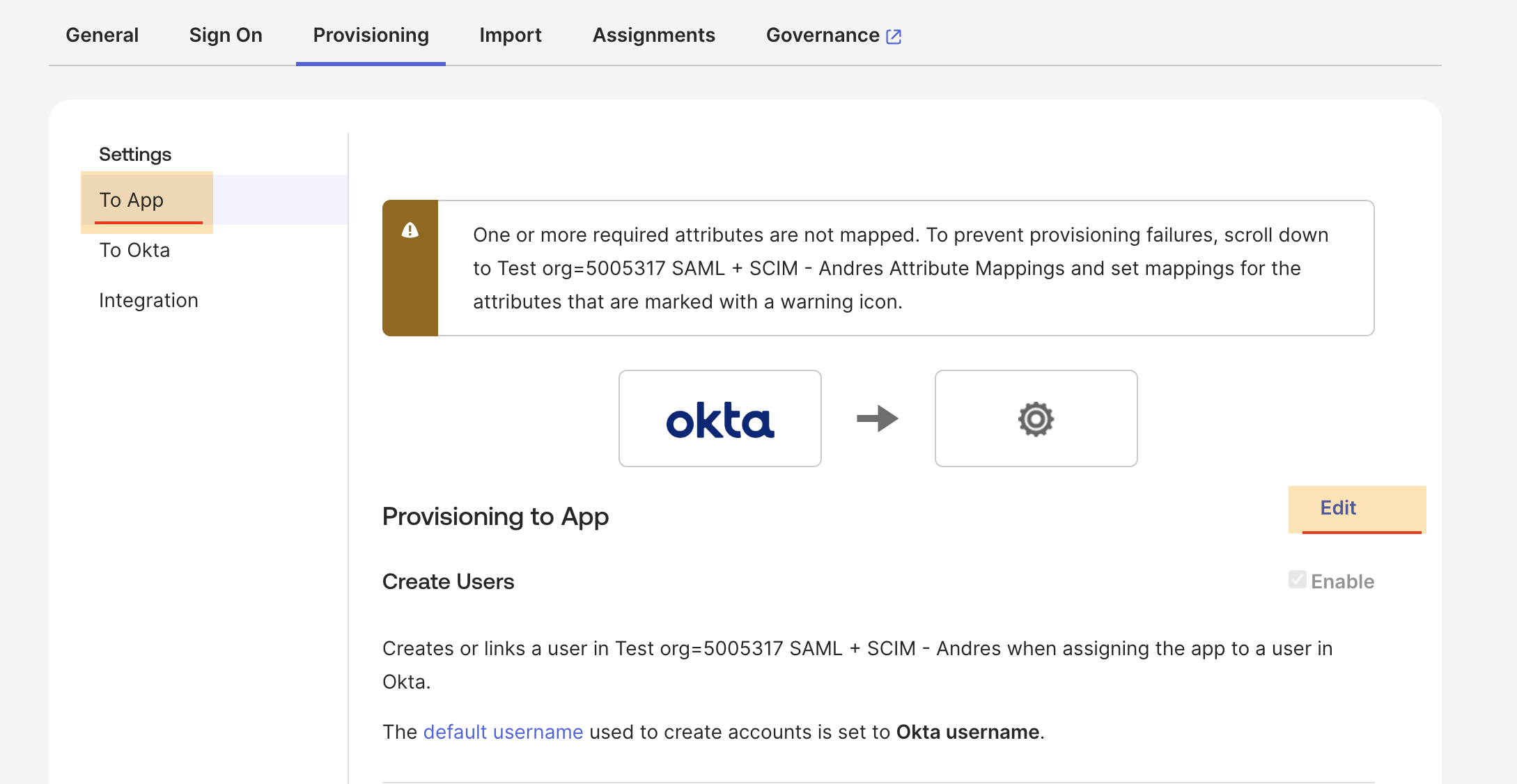Go to the Assignments tab
This screenshot has height=784, width=1517.
(x=653, y=35)
